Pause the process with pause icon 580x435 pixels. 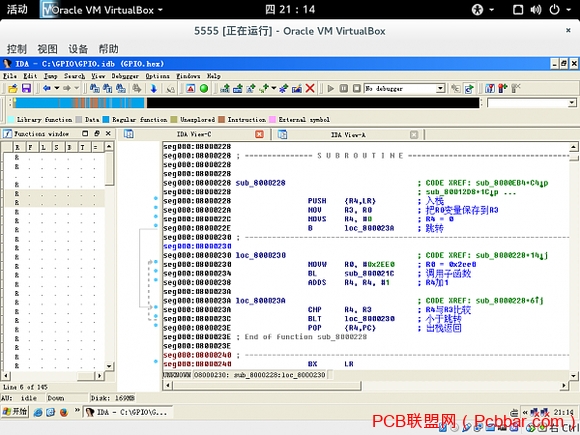coord(344,88)
